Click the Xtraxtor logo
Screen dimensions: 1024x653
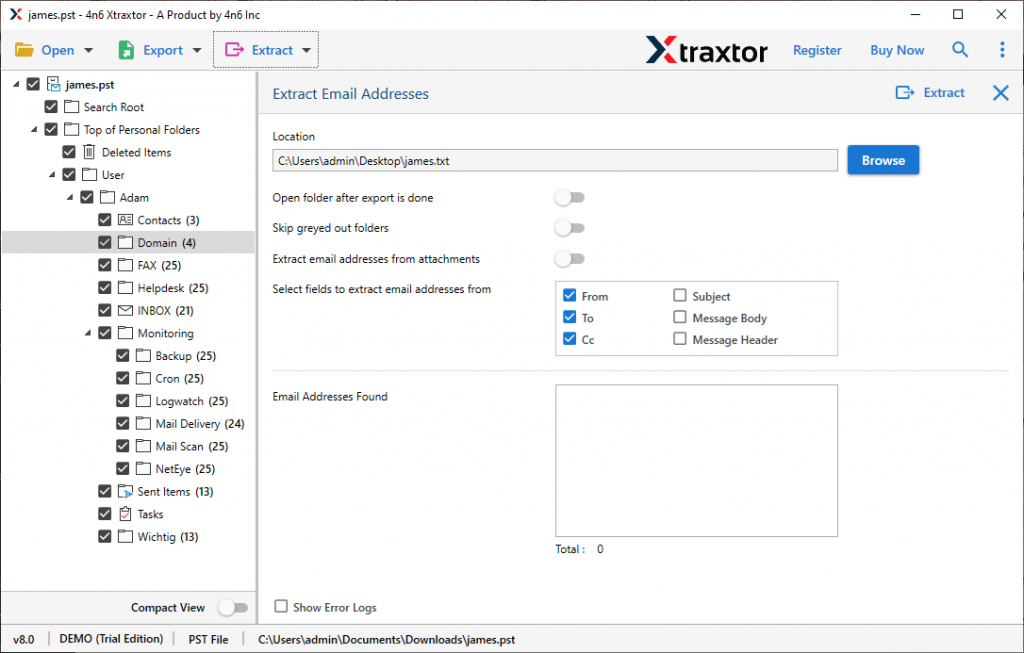[x=707, y=50]
